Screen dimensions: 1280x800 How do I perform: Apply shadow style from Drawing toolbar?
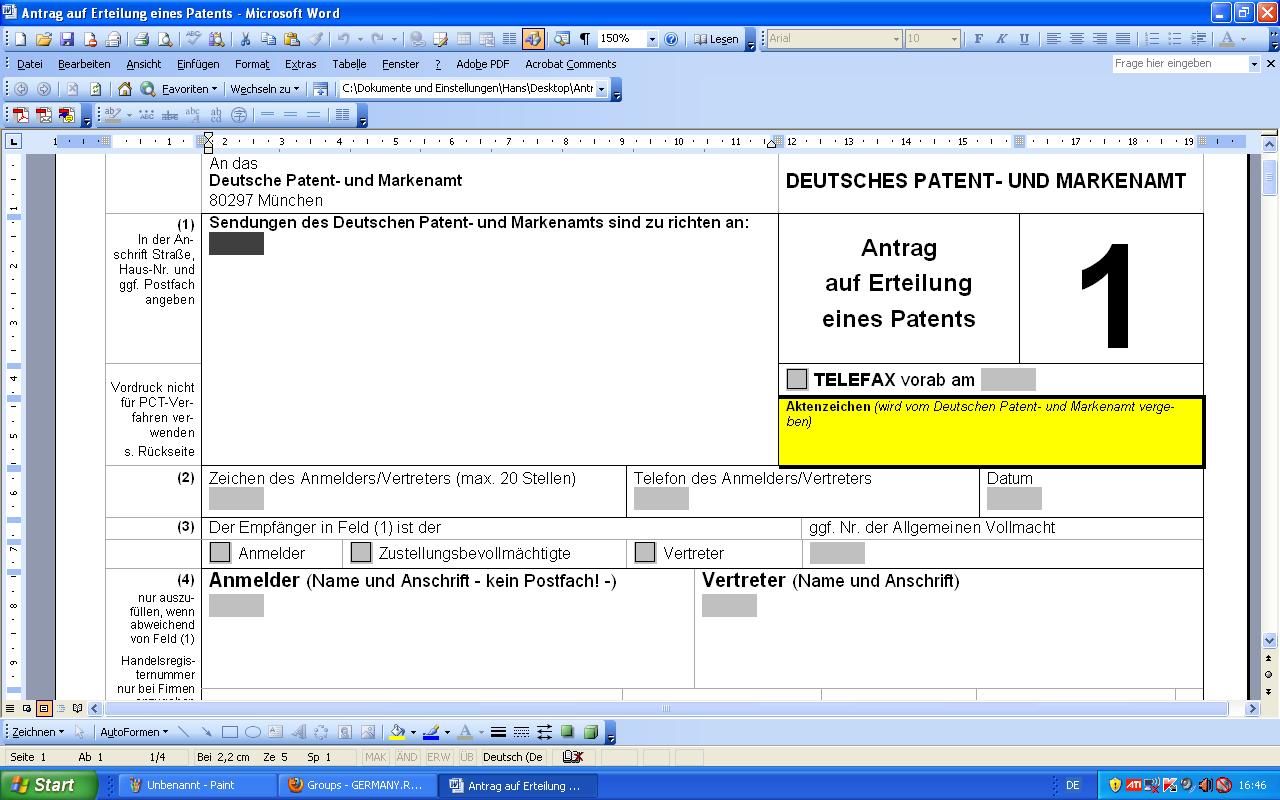(567, 732)
